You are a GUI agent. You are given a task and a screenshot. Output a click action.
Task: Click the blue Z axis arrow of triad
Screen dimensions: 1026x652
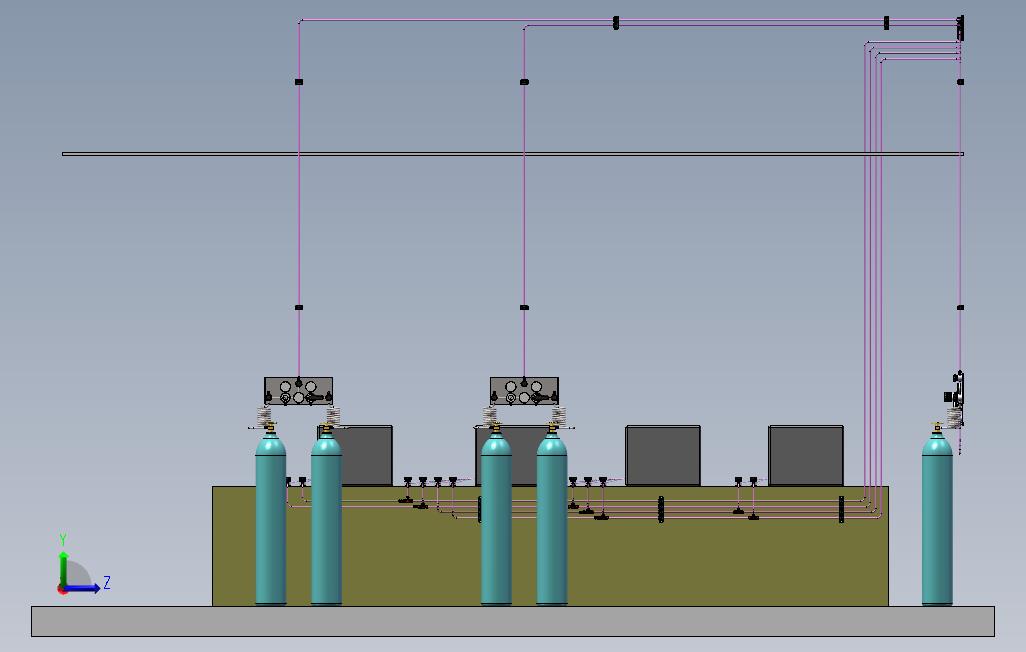[x=83, y=588]
